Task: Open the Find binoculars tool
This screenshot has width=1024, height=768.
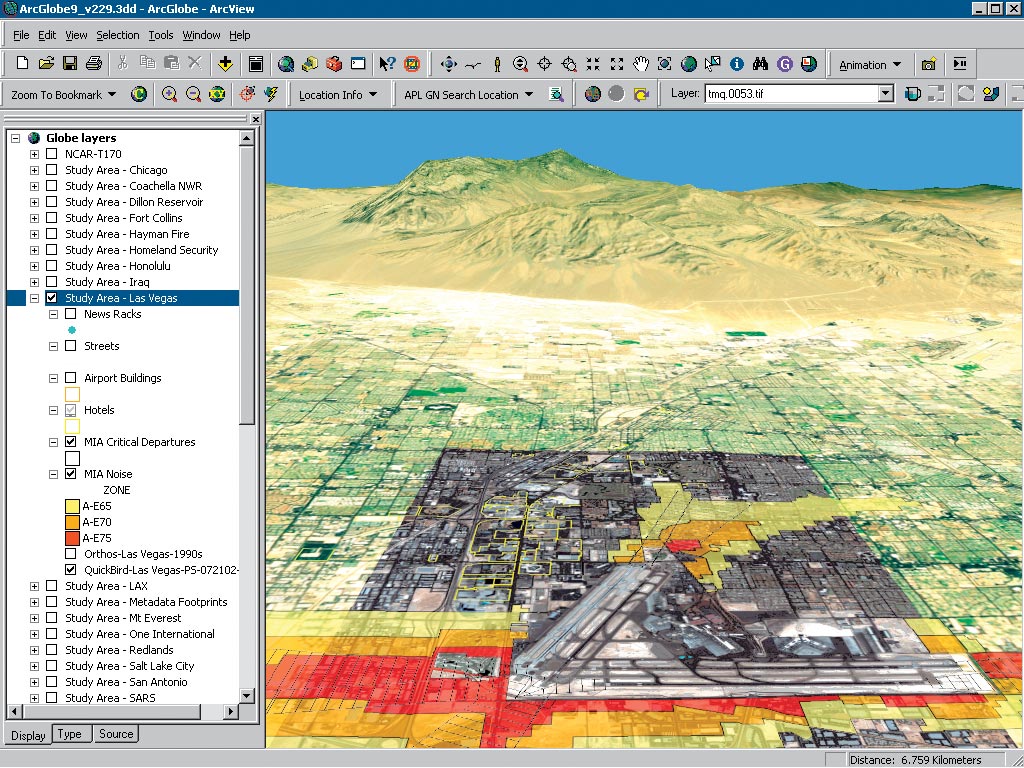Action: pyautogui.click(x=761, y=64)
